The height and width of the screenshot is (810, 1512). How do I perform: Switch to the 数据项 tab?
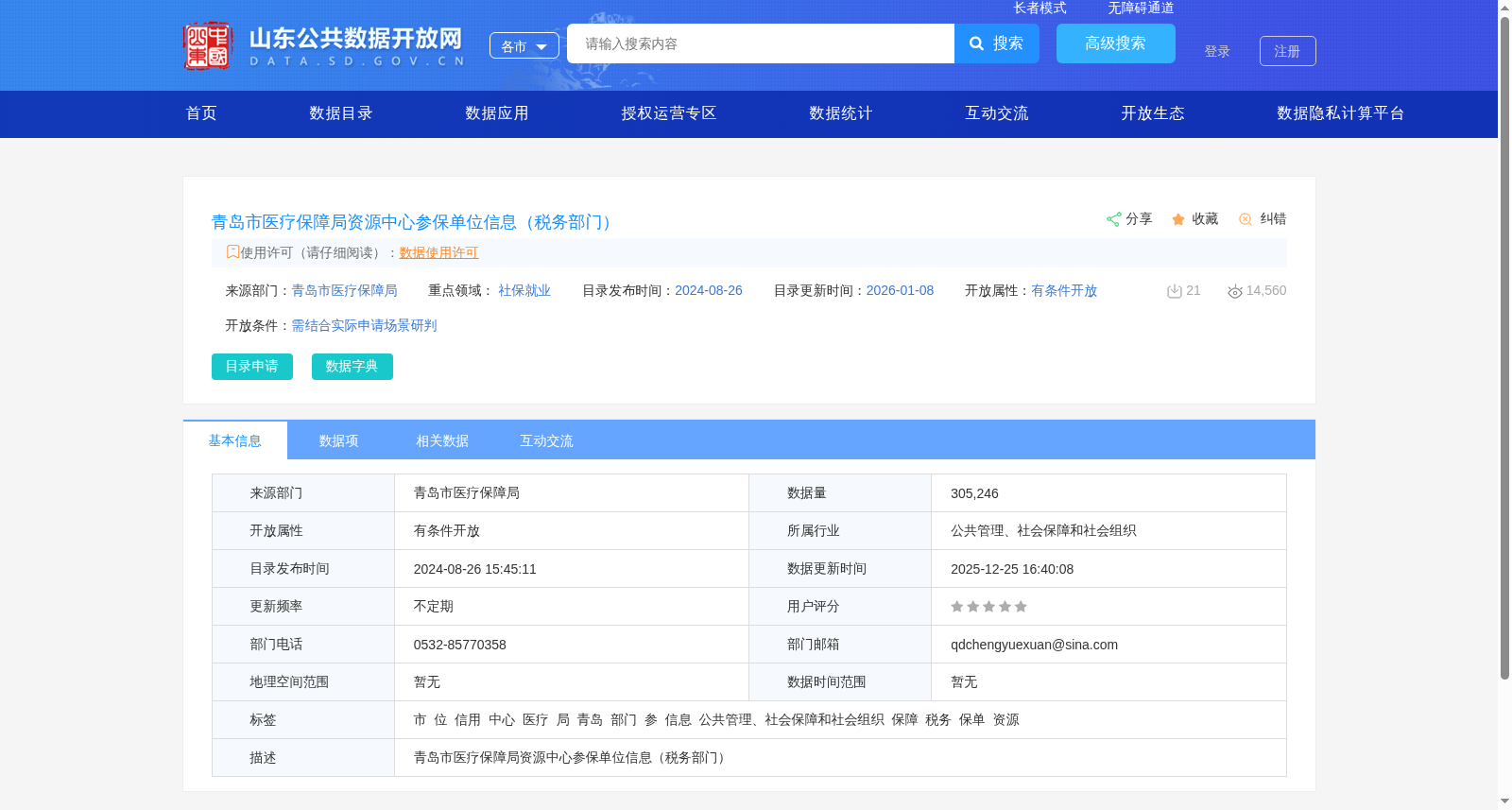tap(339, 440)
